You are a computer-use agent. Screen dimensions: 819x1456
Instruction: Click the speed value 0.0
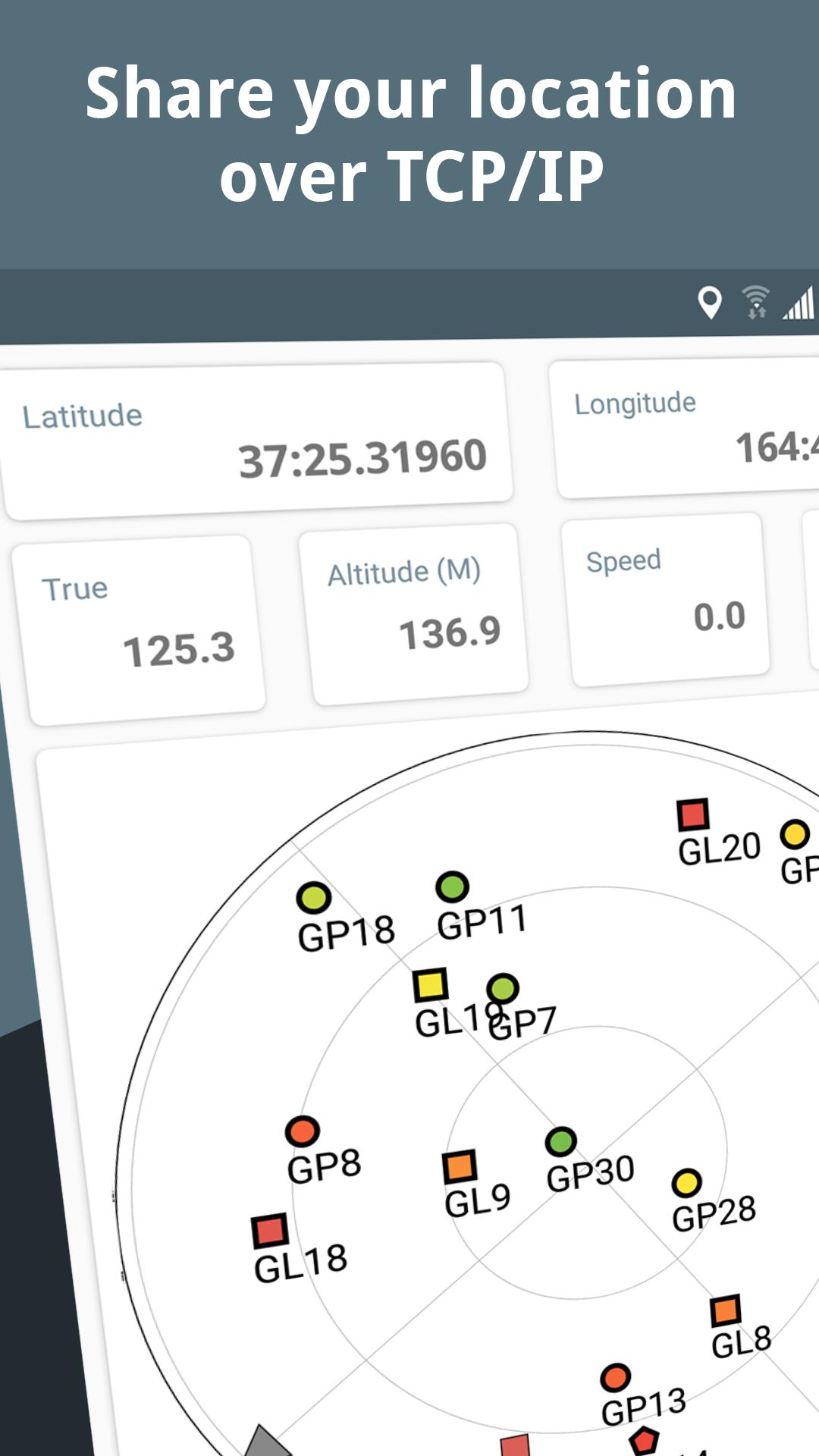pyautogui.click(x=720, y=617)
